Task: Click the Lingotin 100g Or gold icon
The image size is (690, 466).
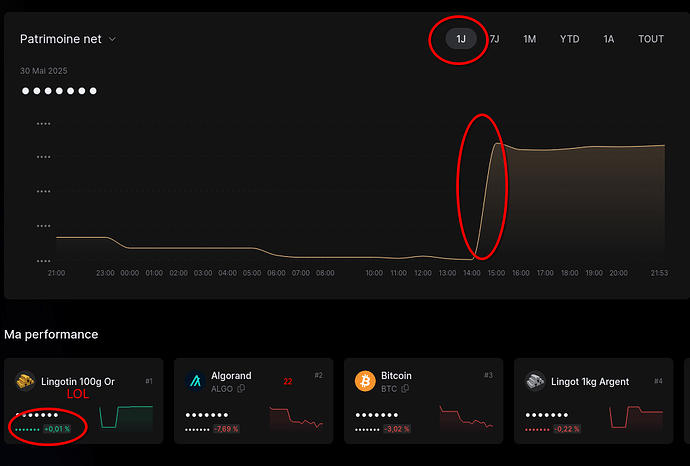Action: (25, 381)
